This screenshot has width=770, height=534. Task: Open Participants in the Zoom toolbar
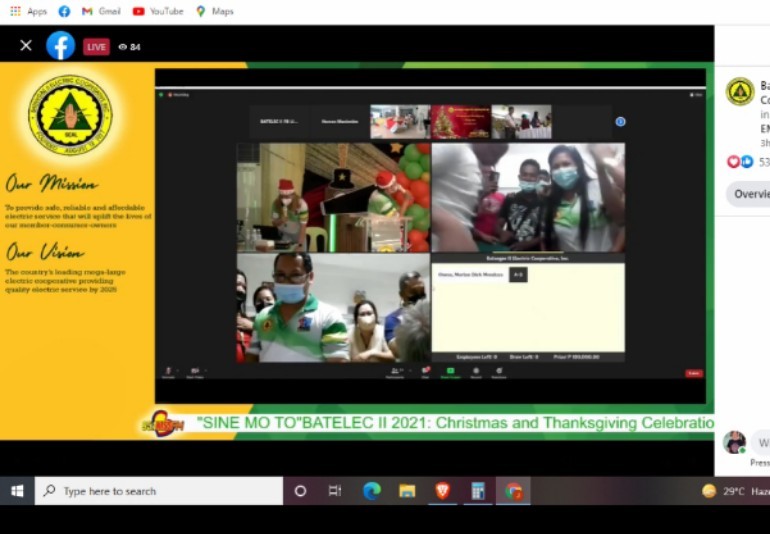pos(395,373)
